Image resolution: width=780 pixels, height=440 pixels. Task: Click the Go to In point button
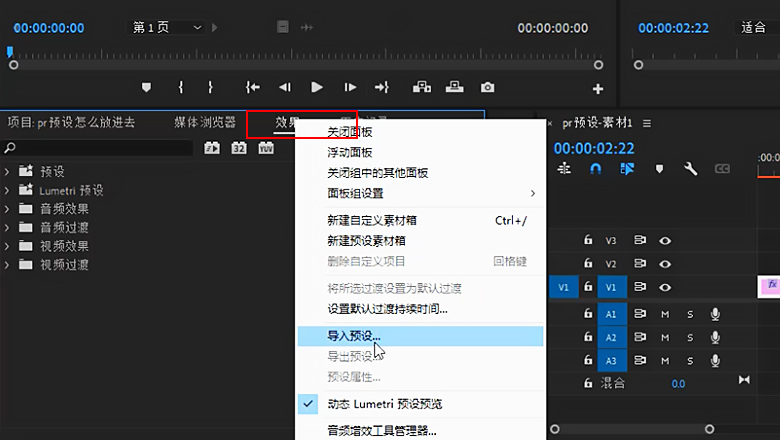pyautogui.click(x=253, y=88)
